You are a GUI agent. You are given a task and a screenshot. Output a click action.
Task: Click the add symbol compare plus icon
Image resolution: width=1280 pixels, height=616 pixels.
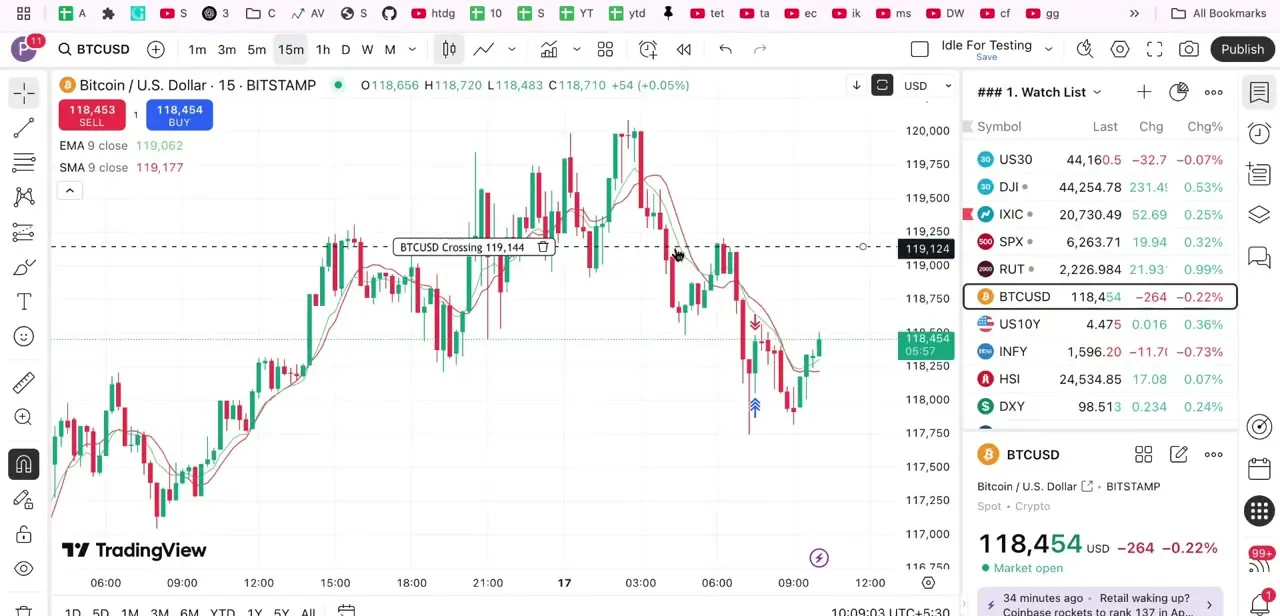pos(156,49)
